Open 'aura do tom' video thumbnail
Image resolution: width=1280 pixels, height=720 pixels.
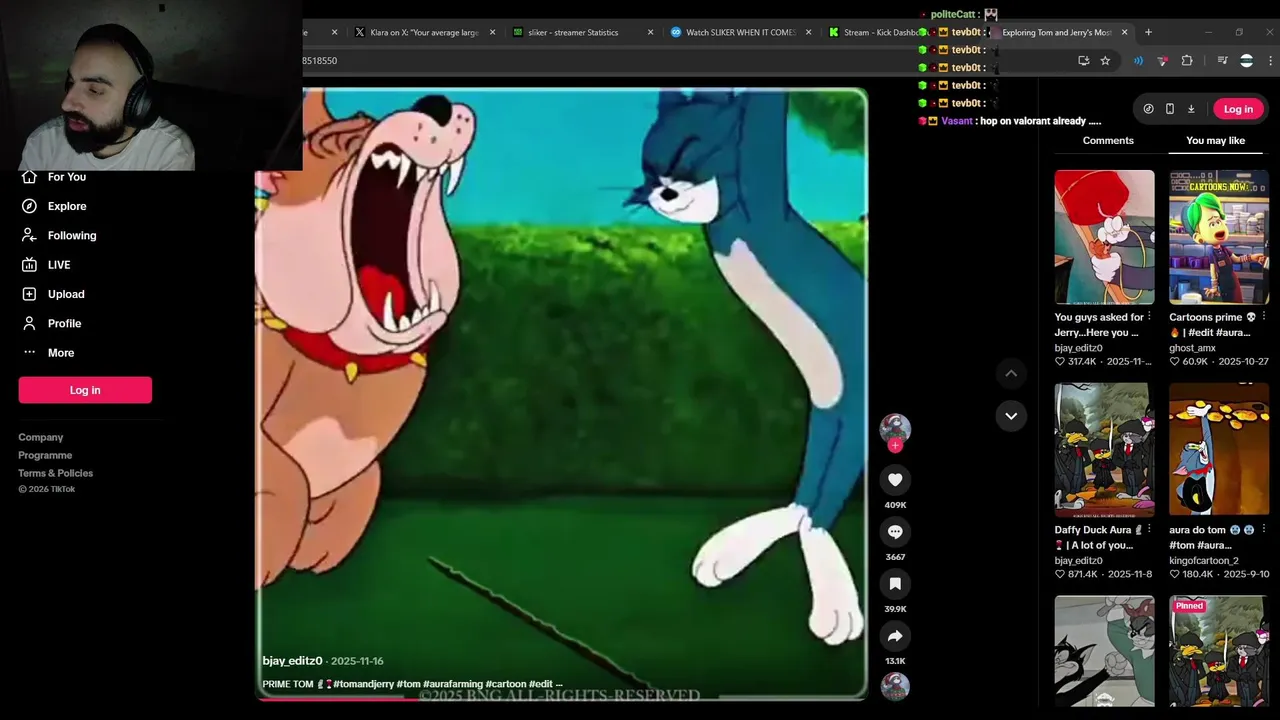click(x=1219, y=450)
